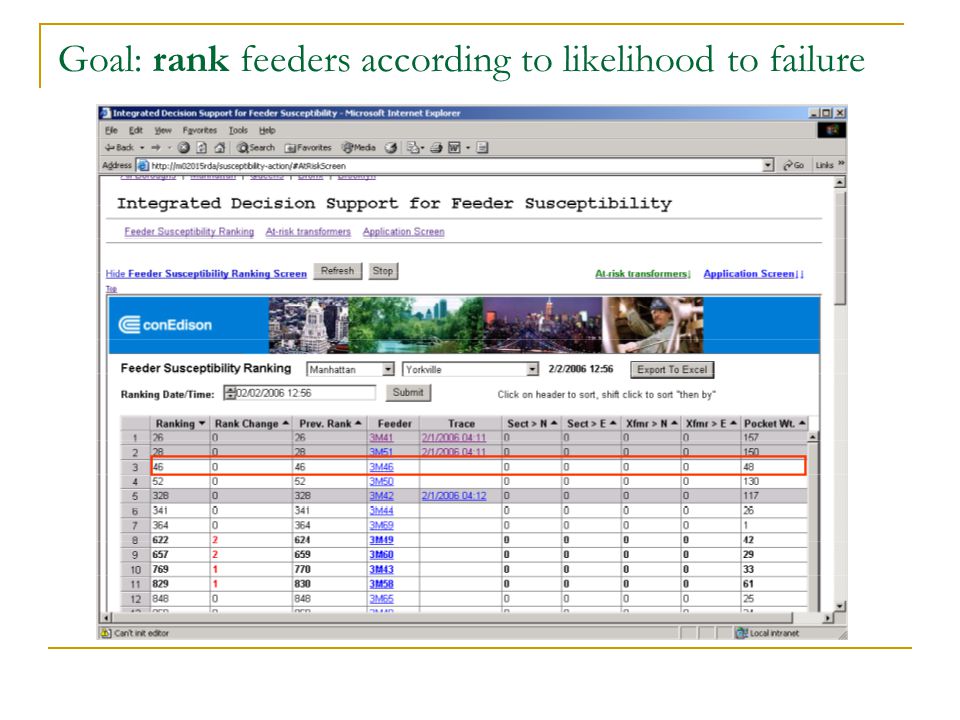
Task: Click Export To Excel button
Action: (x=672, y=369)
